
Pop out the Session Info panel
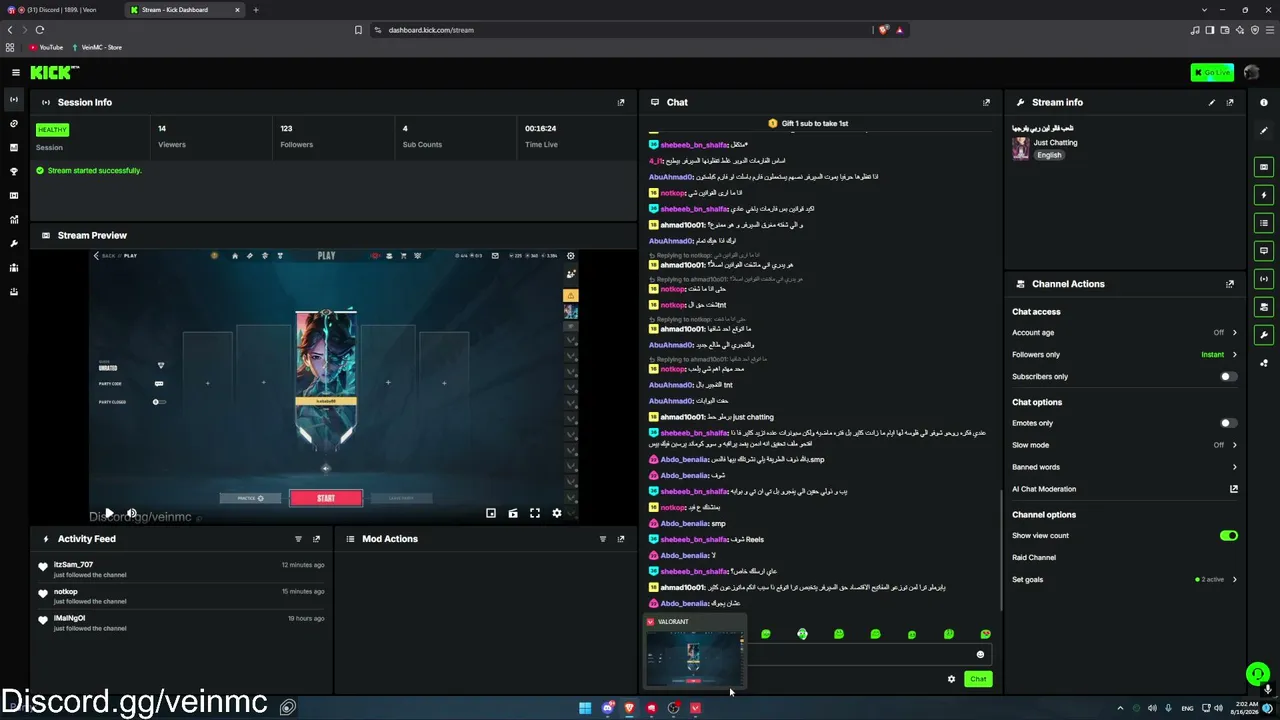(x=621, y=102)
